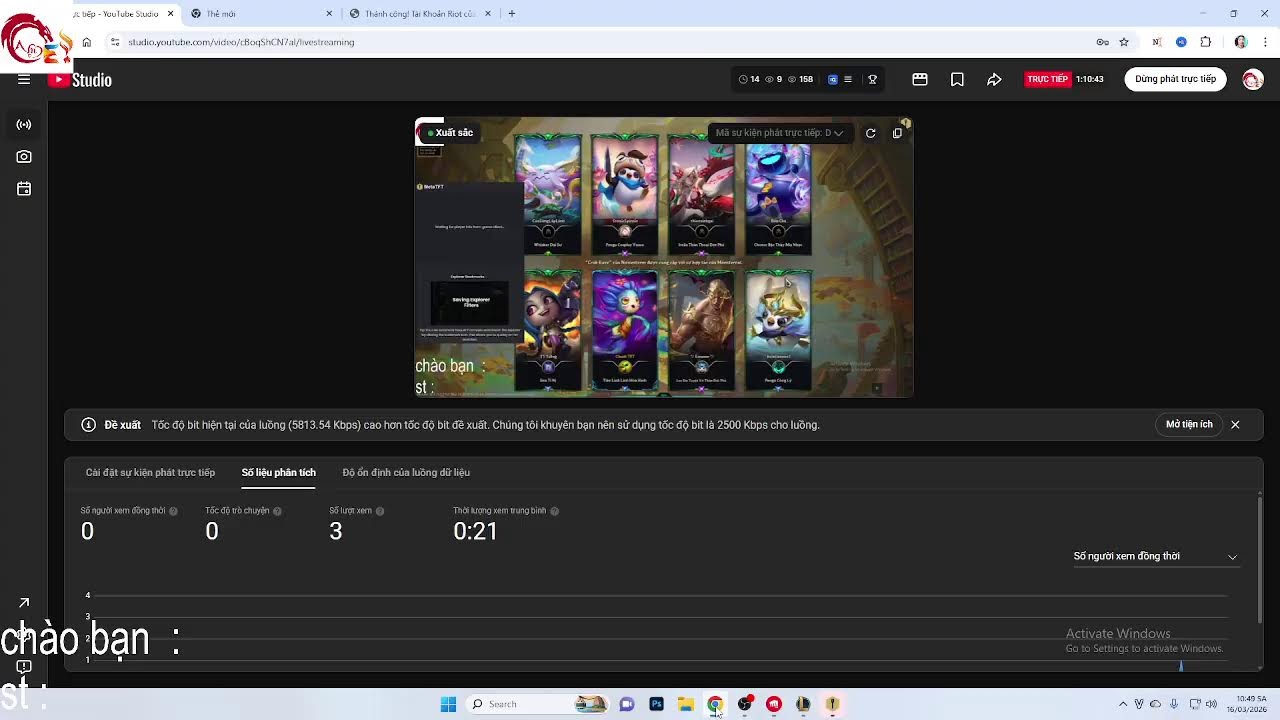This screenshot has width=1280, height=720.
Task: Open the pop-out arrow icon in left sidebar
Action: pos(24,603)
